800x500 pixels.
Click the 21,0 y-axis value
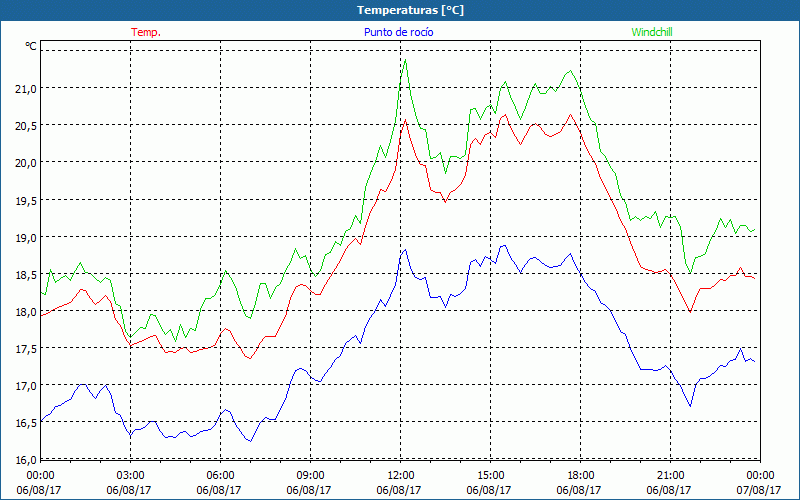26,89
